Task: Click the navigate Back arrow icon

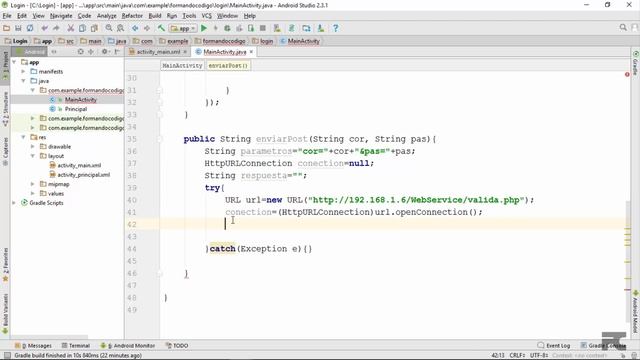Action: [135, 28]
